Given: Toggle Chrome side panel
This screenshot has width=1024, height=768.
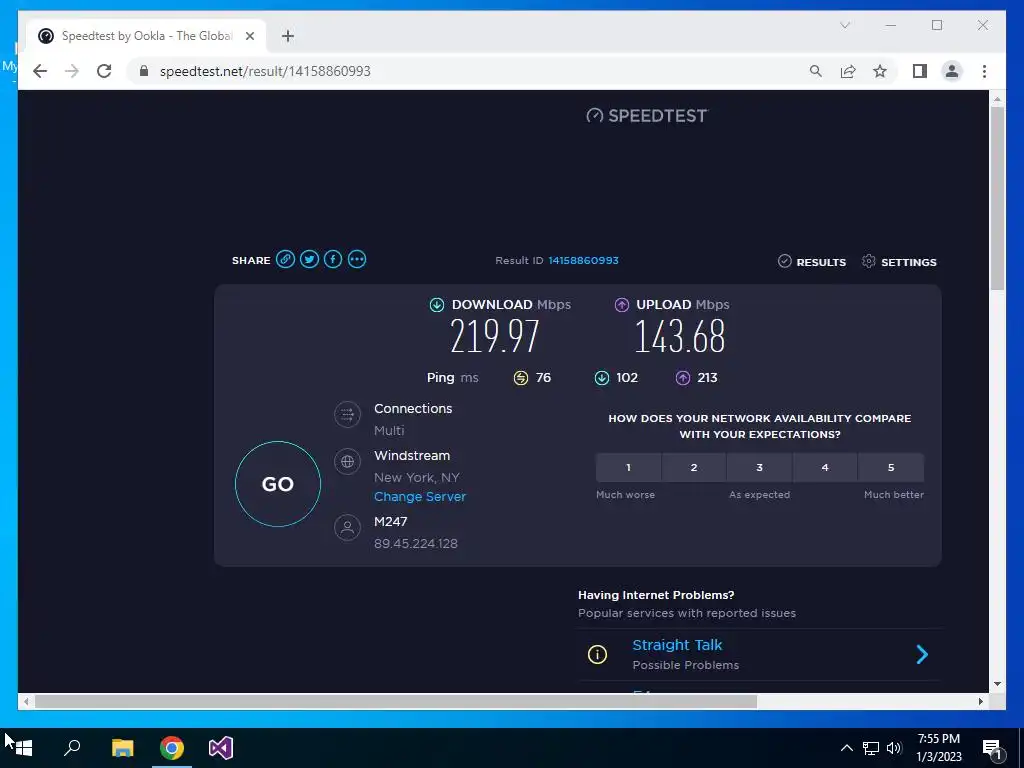Looking at the screenshot, I should pos(920,71).
